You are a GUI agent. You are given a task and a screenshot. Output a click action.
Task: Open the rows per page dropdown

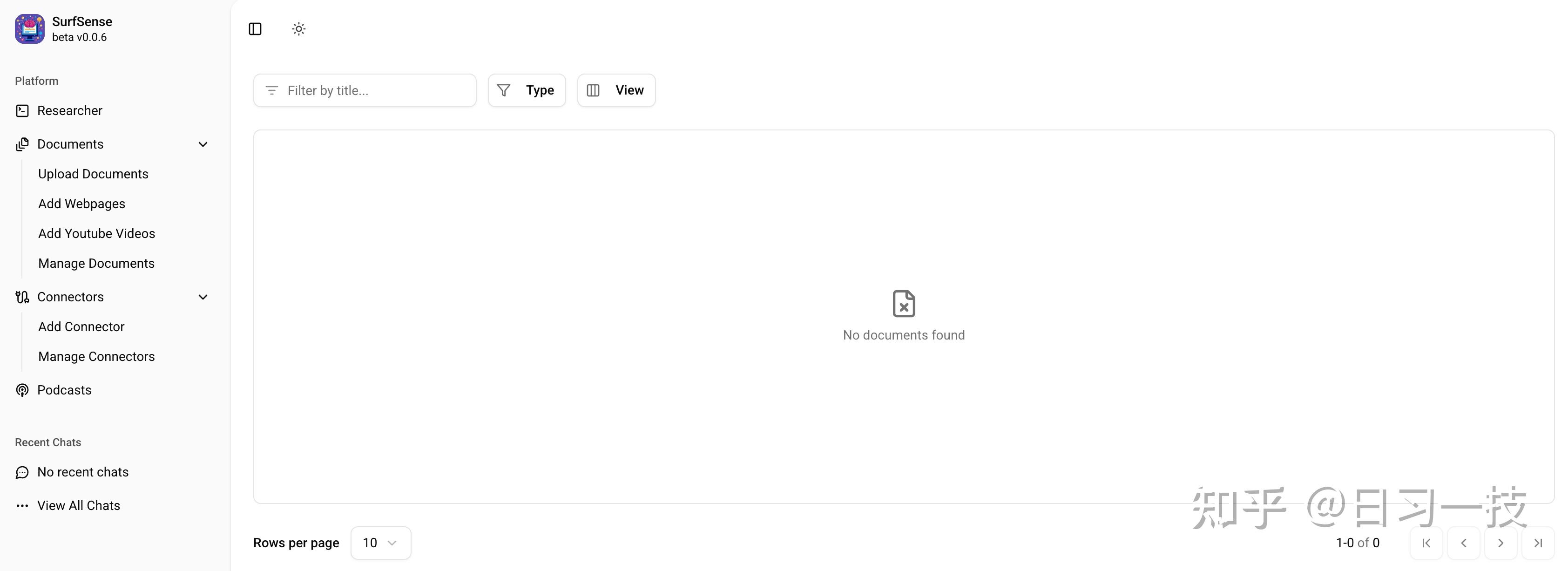tap(380, 543)
